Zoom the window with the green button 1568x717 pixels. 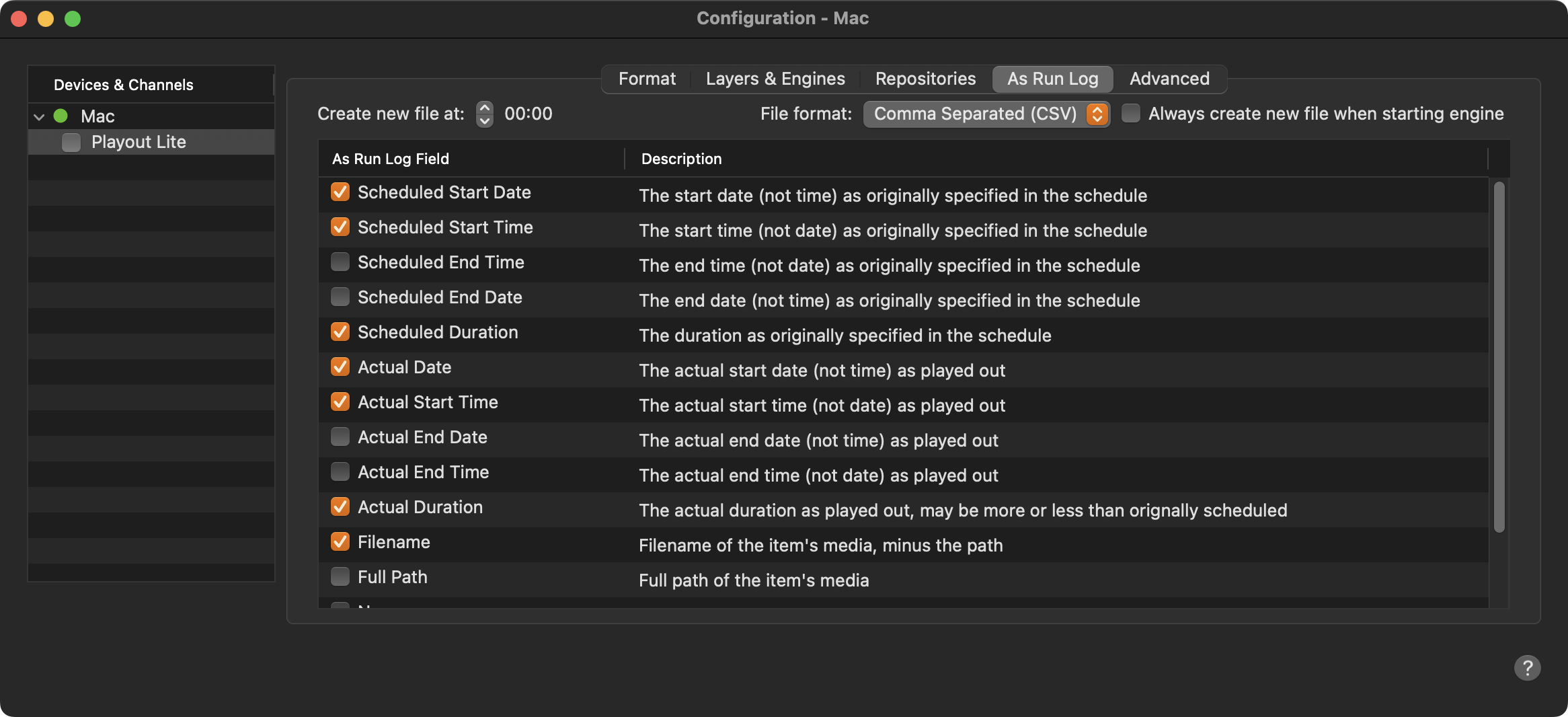(x=73, y=19)
